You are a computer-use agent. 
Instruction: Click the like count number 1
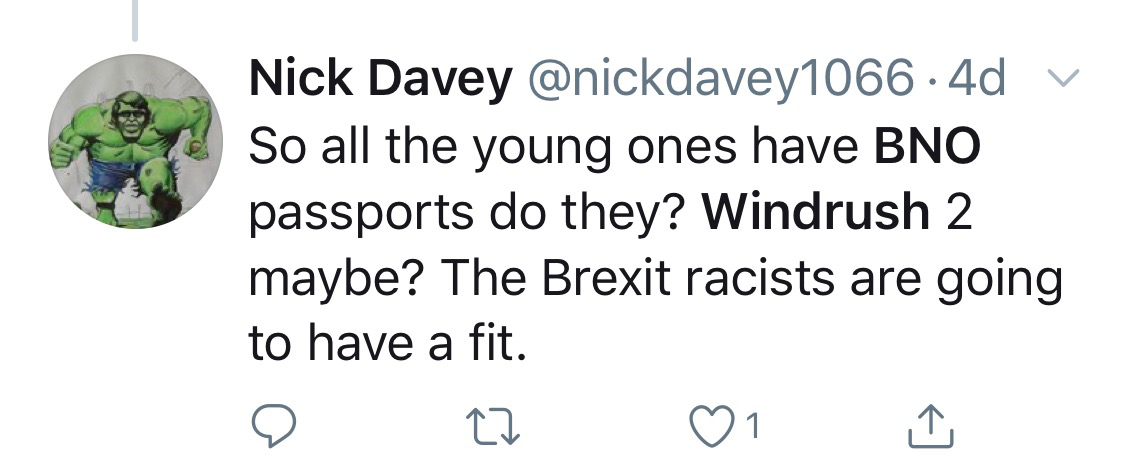pos(753,428)
